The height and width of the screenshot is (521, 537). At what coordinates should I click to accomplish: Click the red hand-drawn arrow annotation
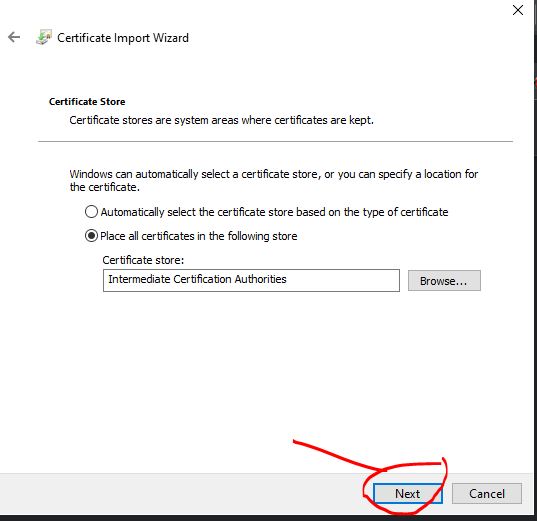pos(339,456)
